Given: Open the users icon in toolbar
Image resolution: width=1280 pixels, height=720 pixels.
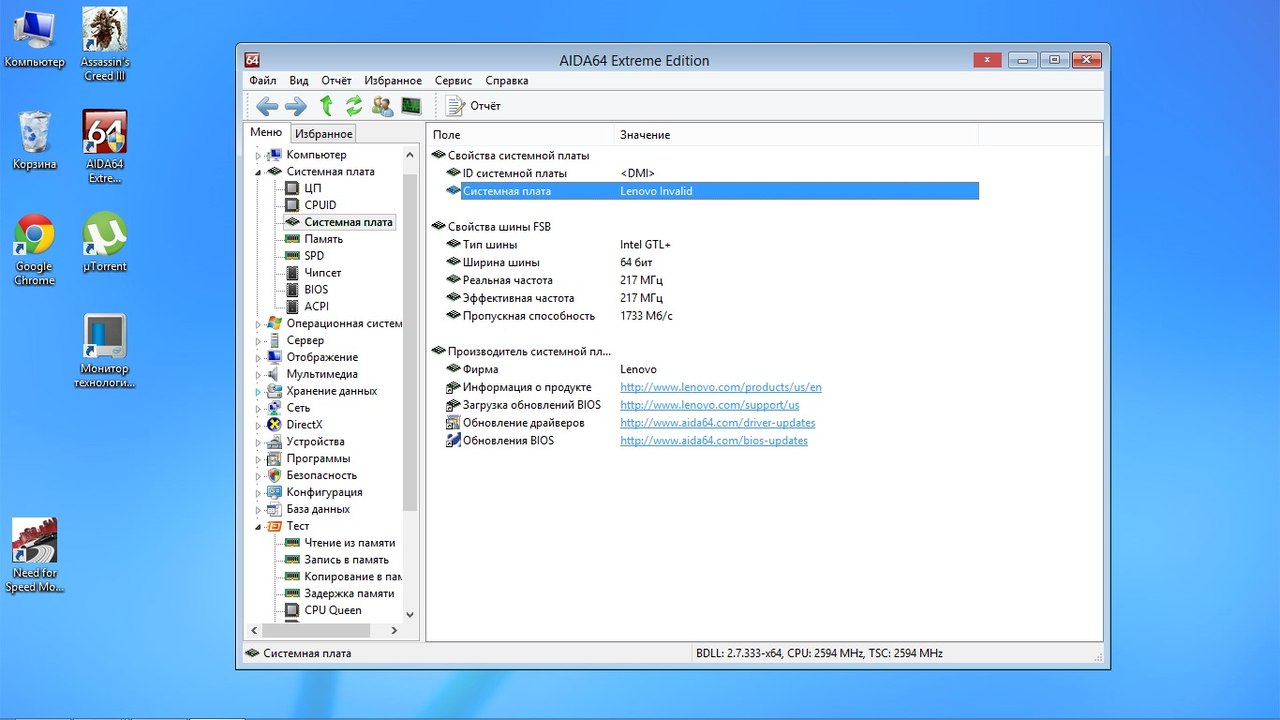Looking at the screenshot, I should (x=382, y=106).
